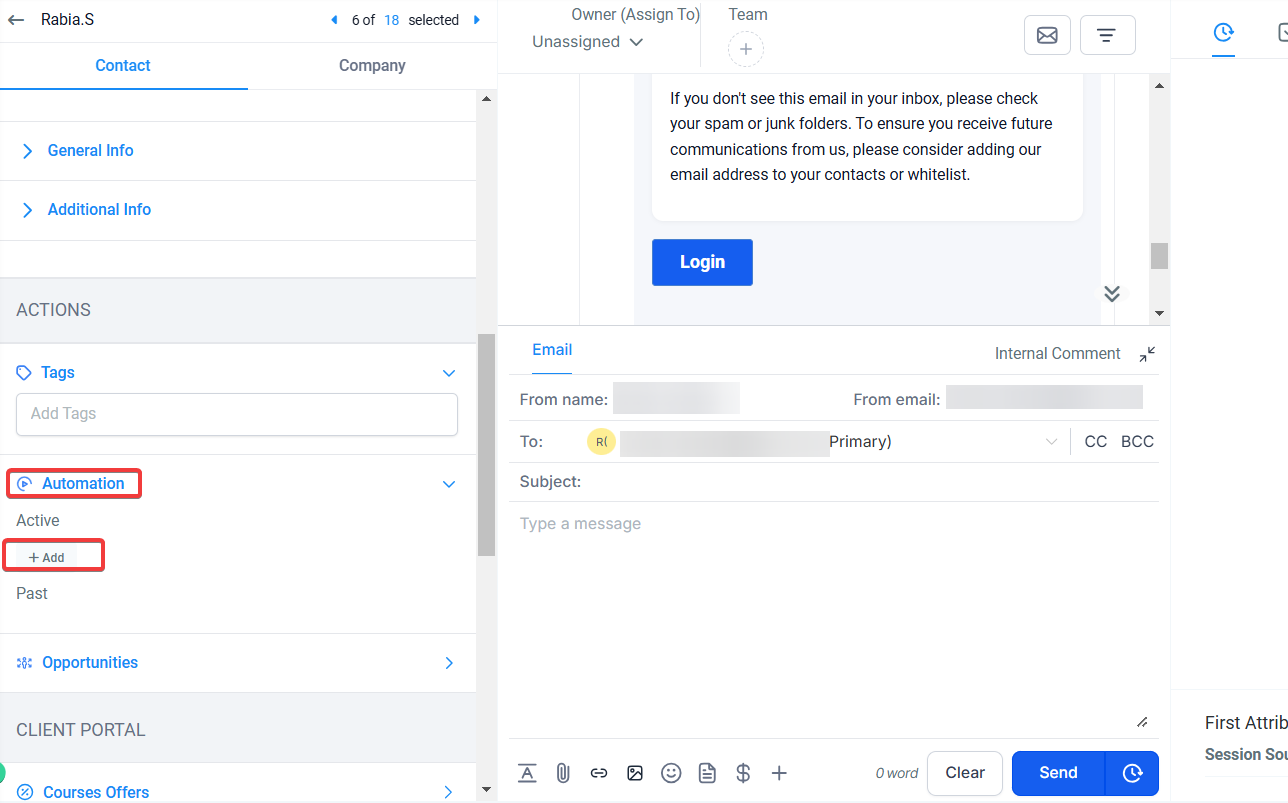
Task: Add an automation with + Add
Action: tap(46, 558)
